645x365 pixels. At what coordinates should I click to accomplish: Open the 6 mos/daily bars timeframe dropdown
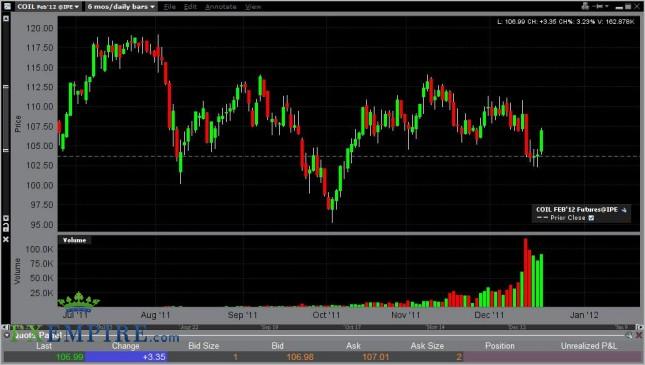click(121, 7)
